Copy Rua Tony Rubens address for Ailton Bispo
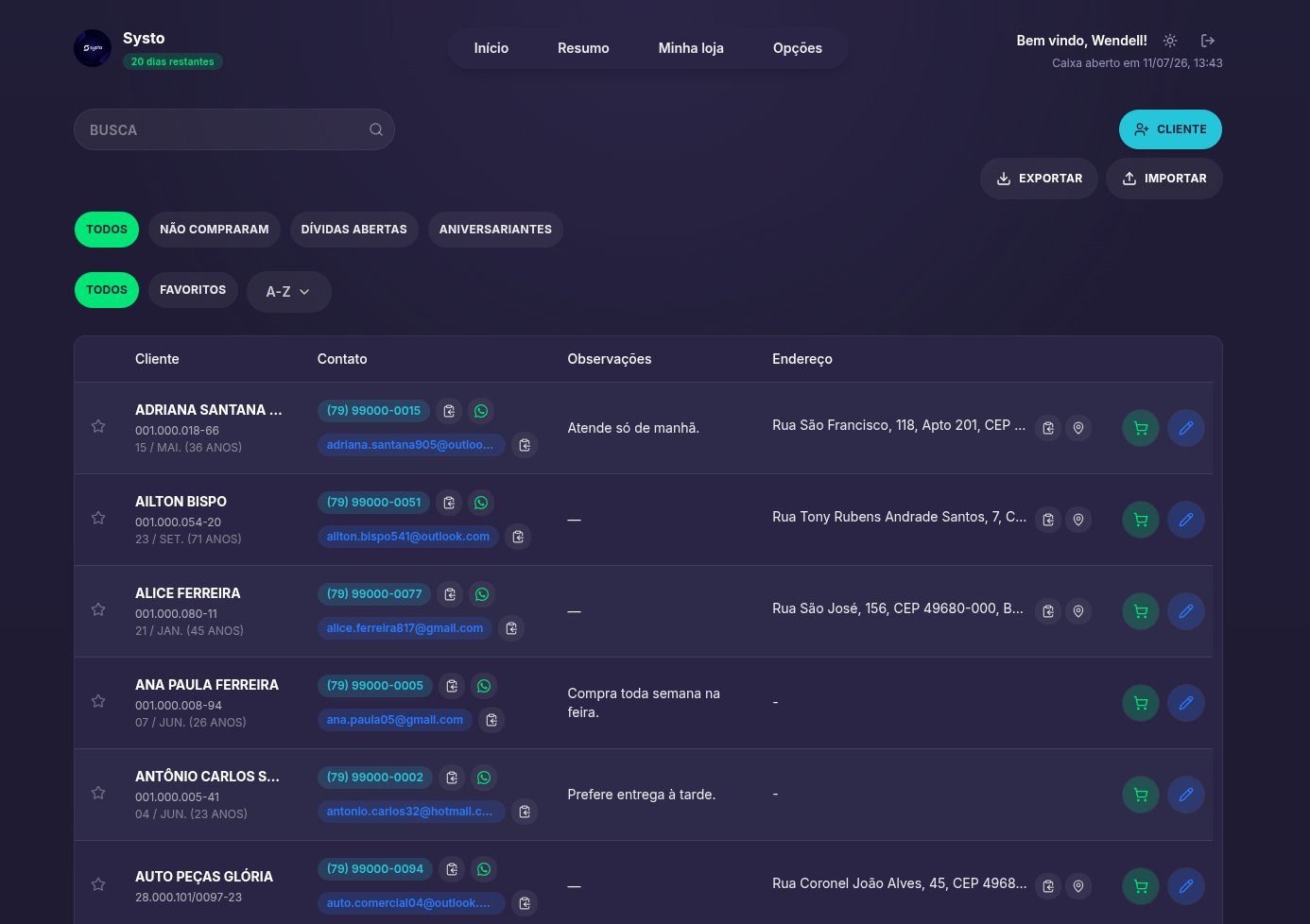The width and height of the screenshot is (1310, 924). coord(1048,520)
